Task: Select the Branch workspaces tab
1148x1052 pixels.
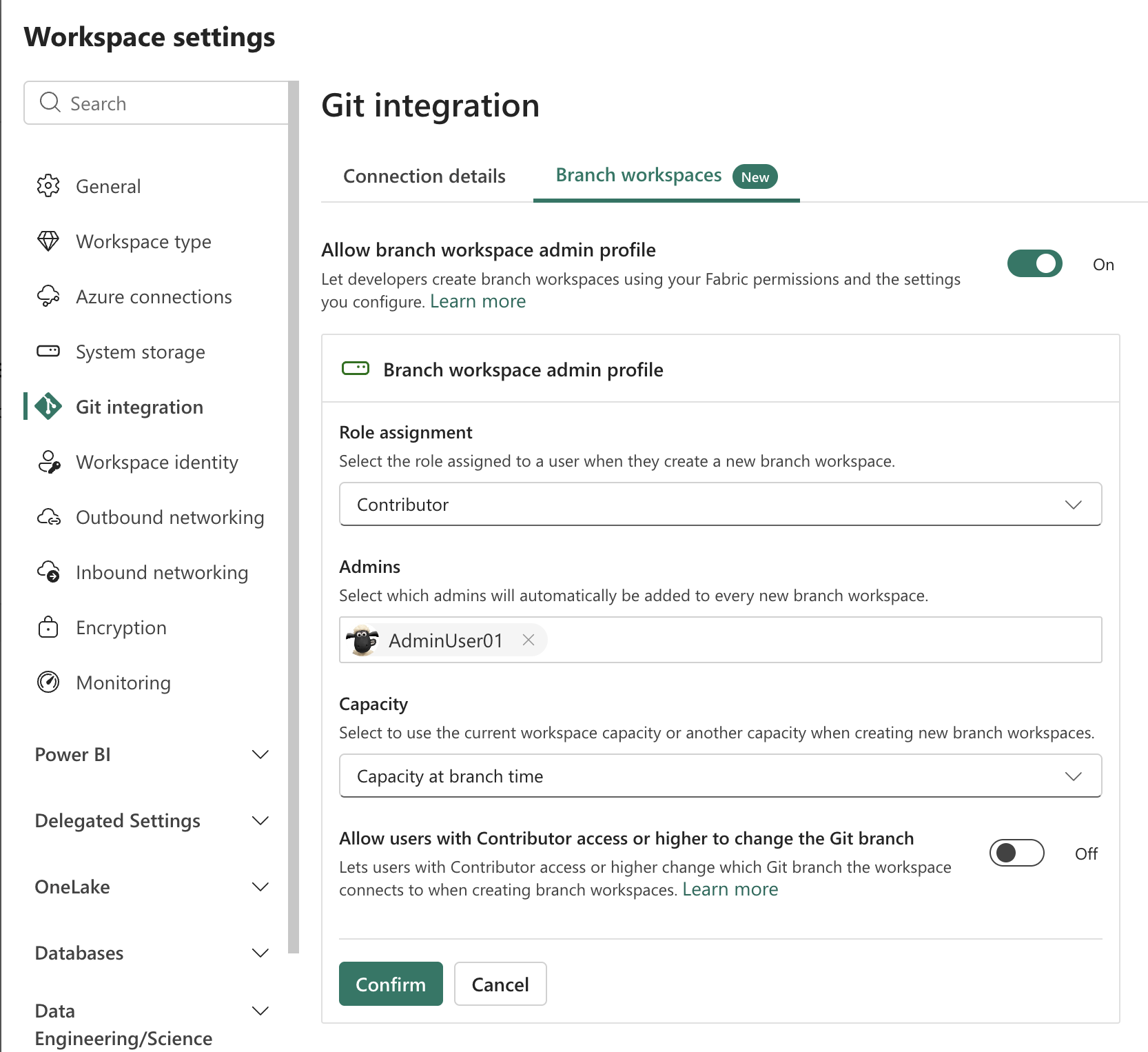Action: pyautogui.click(x=666, y=176)
